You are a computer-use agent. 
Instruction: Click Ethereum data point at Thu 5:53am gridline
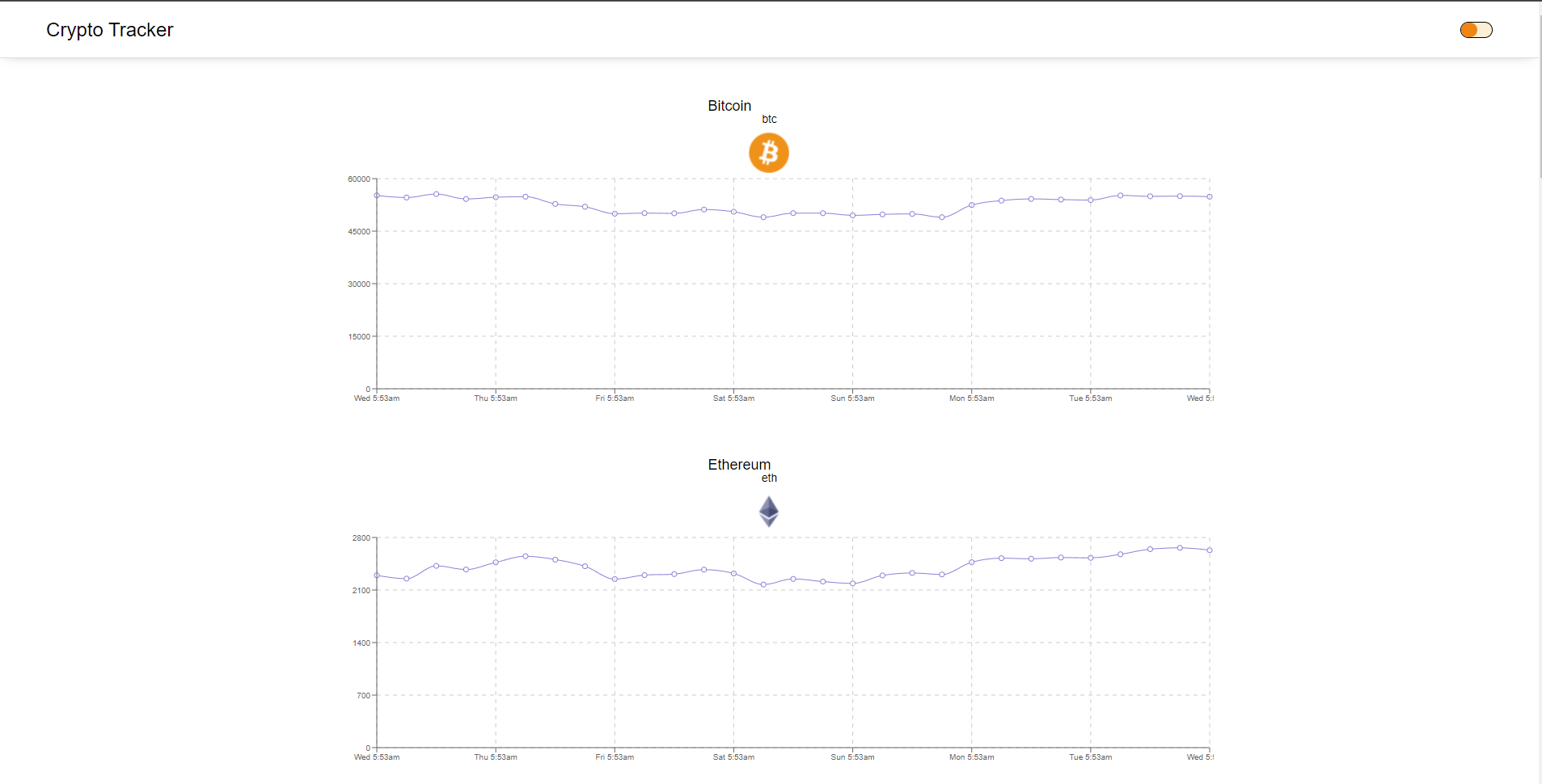pos(496,563)
